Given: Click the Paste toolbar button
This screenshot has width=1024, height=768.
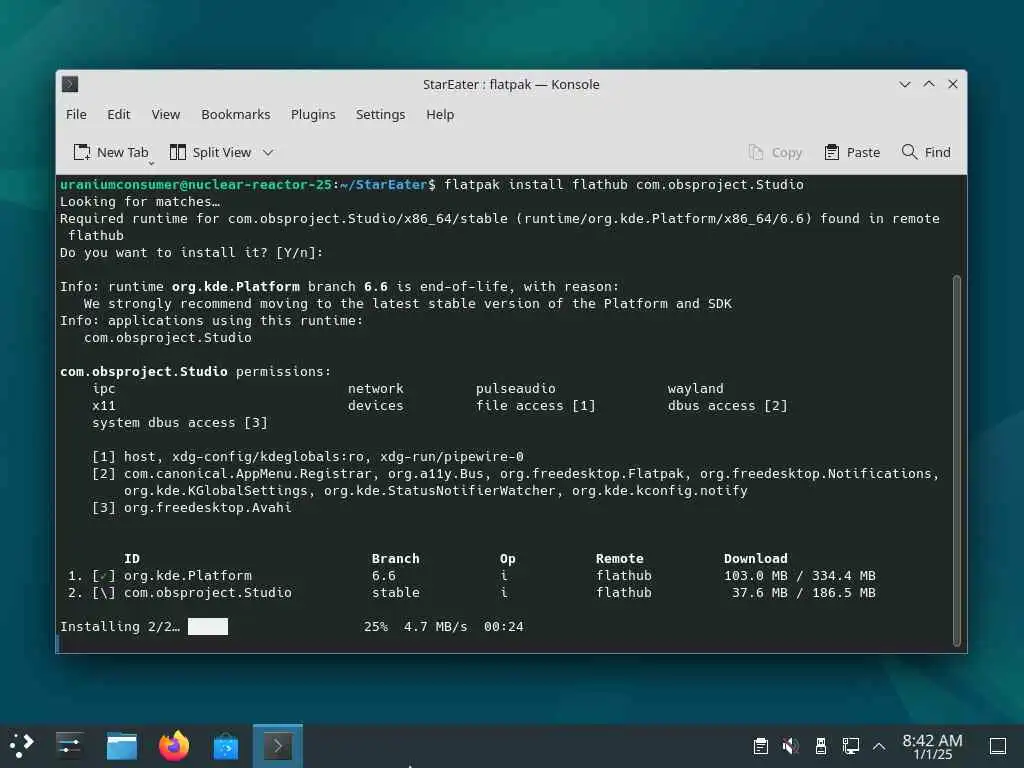Looking at the screenshot, I should point(852,152).
